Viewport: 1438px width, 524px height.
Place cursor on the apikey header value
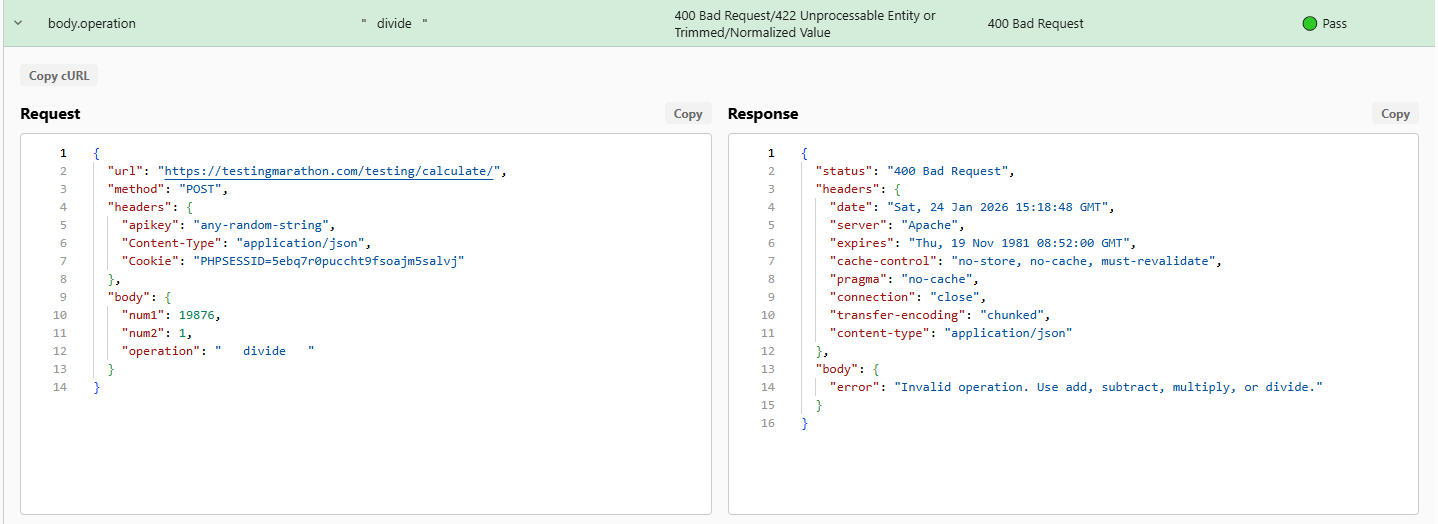click(264, 225)
